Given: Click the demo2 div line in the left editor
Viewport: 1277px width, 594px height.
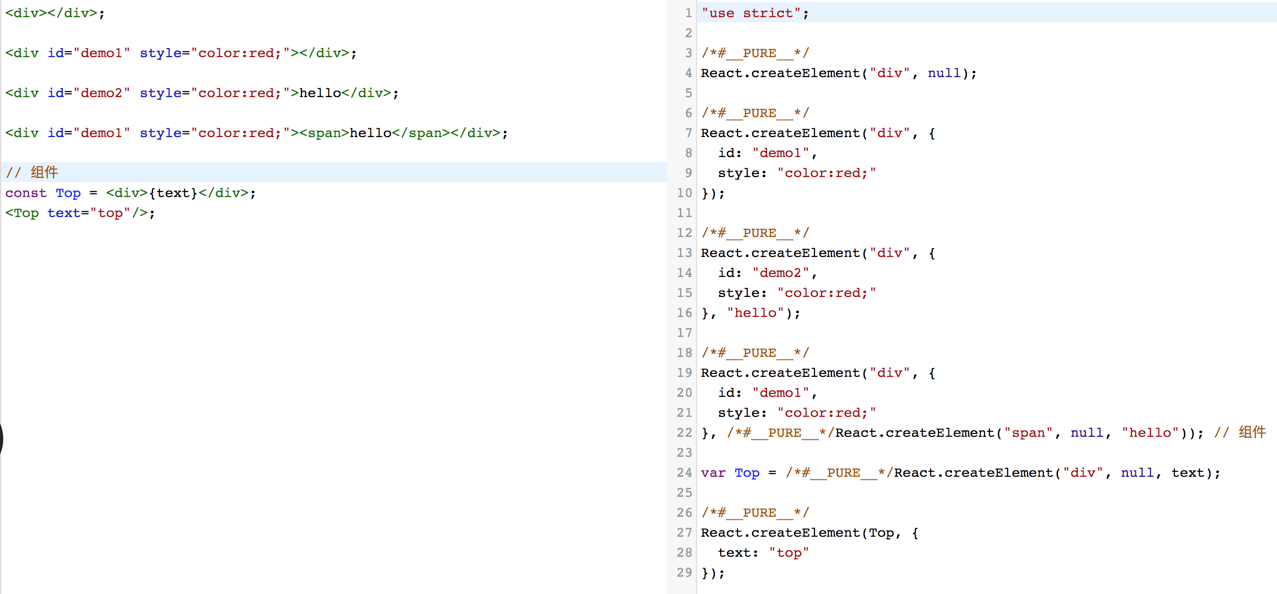Looking at the screenshot, I should pos(201,93).
